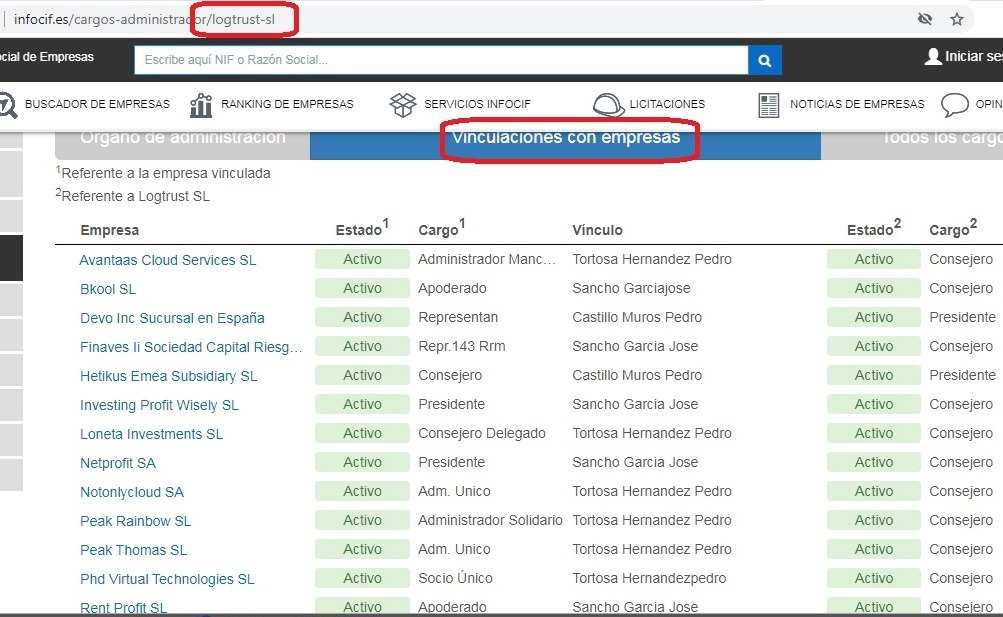
Task: Open Netprofit SA company link
Action: (x=118, y=463)
